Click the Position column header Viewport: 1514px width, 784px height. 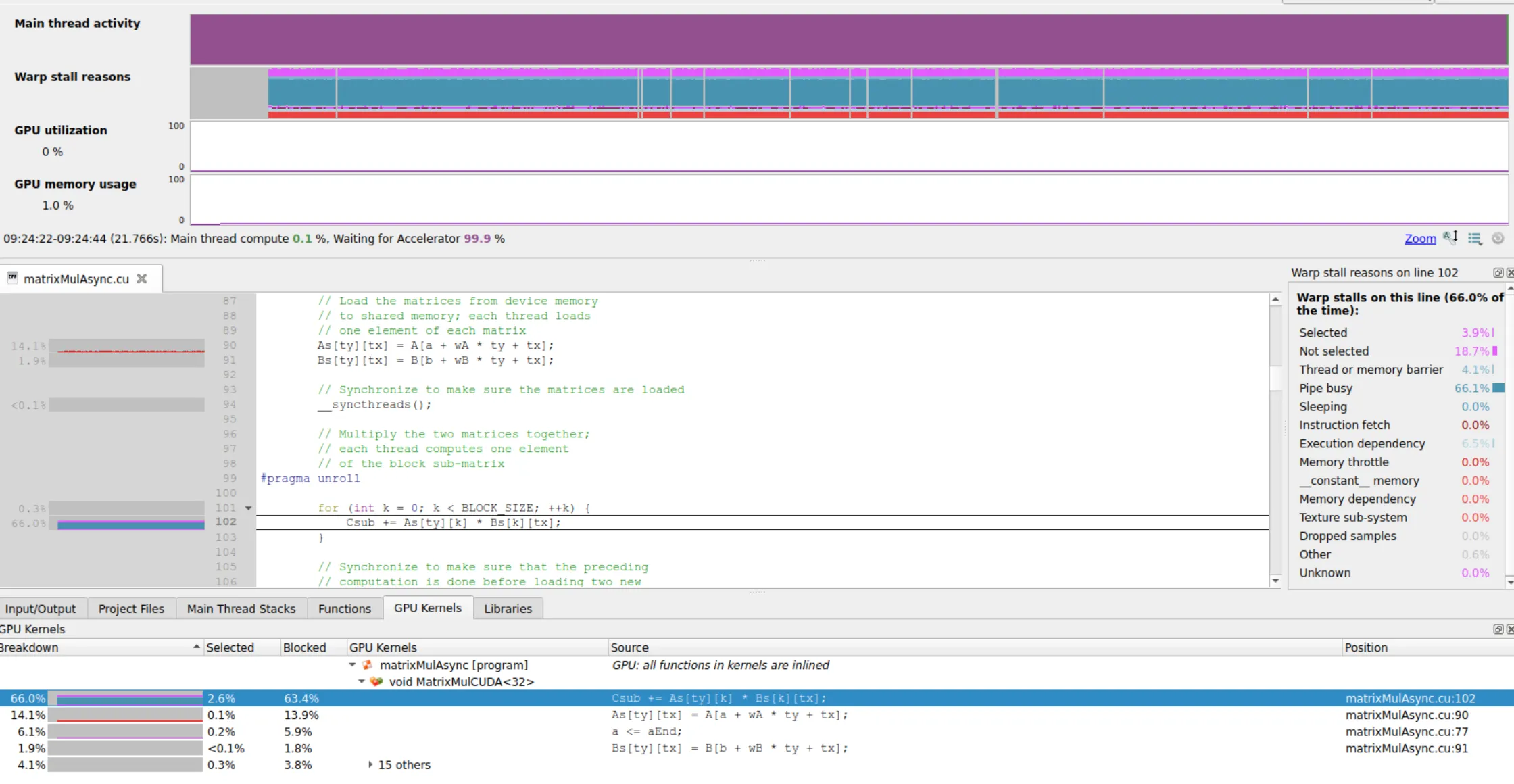[1427, 647]
